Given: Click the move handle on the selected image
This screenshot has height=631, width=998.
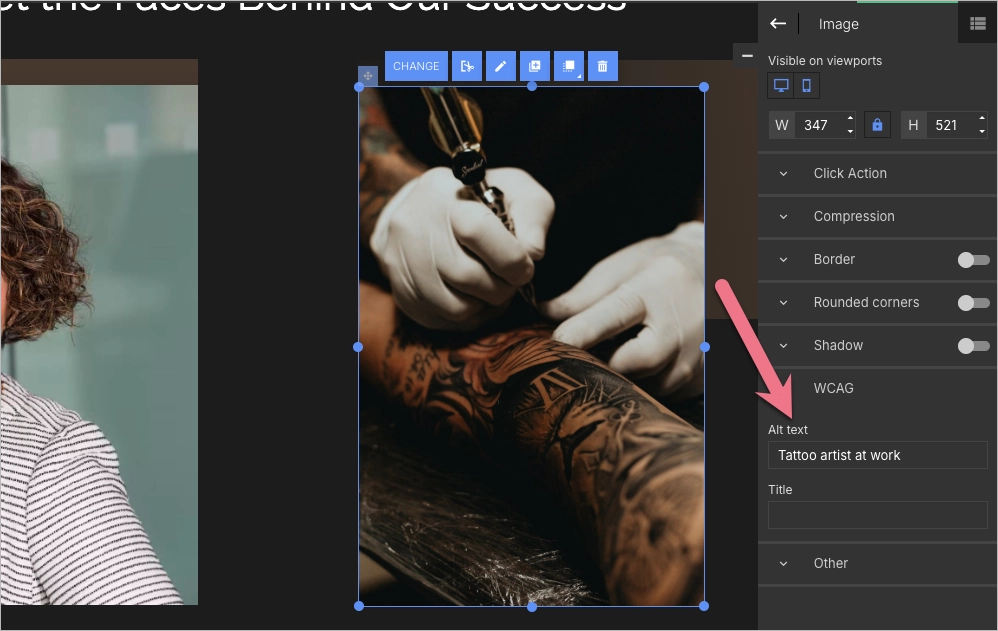Looking at the screenshot, I should (x=367, y=74).
